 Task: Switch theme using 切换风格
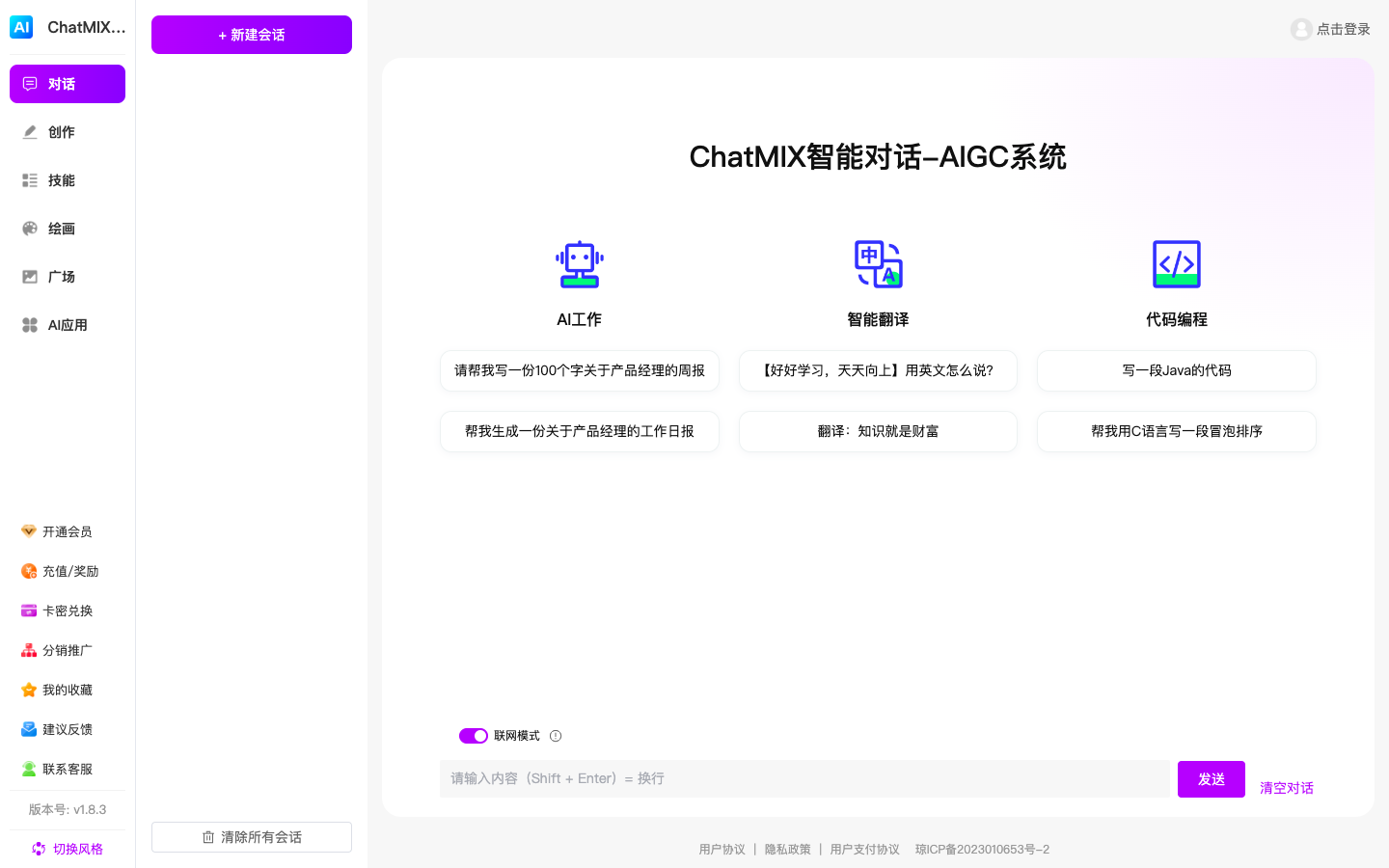(67, 849)
